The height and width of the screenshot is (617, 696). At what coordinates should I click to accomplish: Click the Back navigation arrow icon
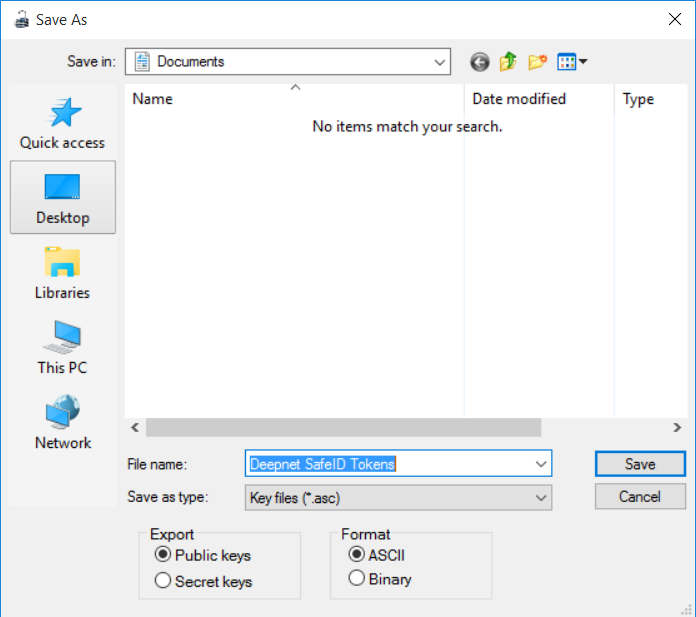[x=480, y=62]
